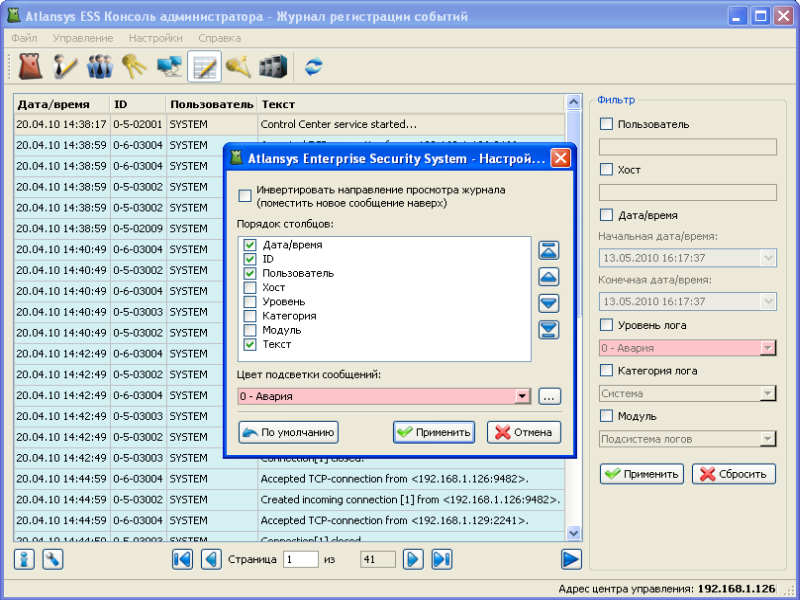Click По умолчанию button in dialog
This screenshot has height=600, width=800.
289,432
